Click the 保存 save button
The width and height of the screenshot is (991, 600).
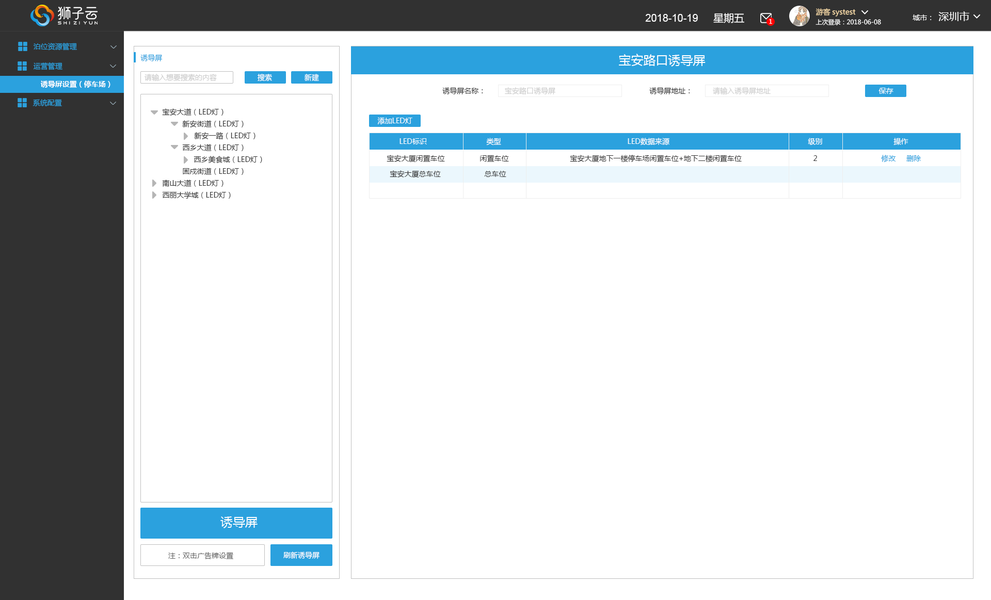(885, 91)
